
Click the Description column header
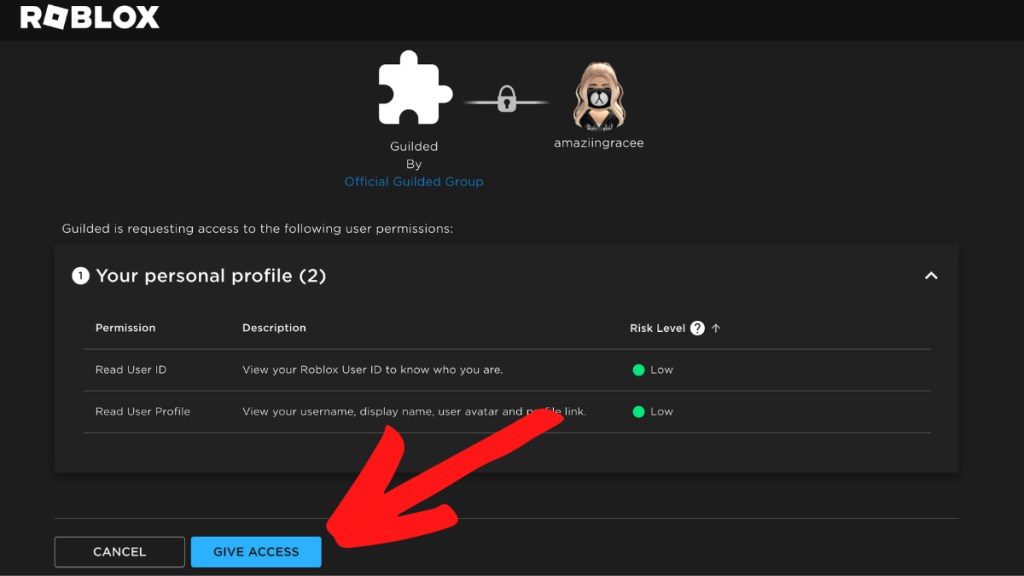click(274, 328)
